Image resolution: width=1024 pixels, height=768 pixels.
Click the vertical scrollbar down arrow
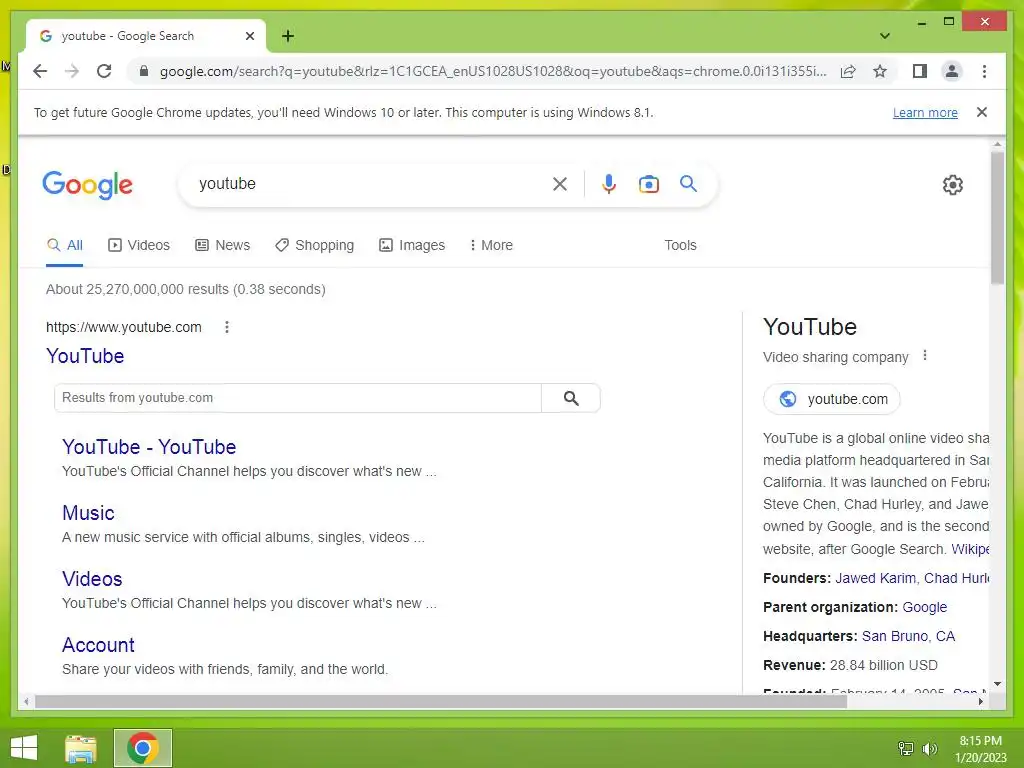(x=997, y=684)
